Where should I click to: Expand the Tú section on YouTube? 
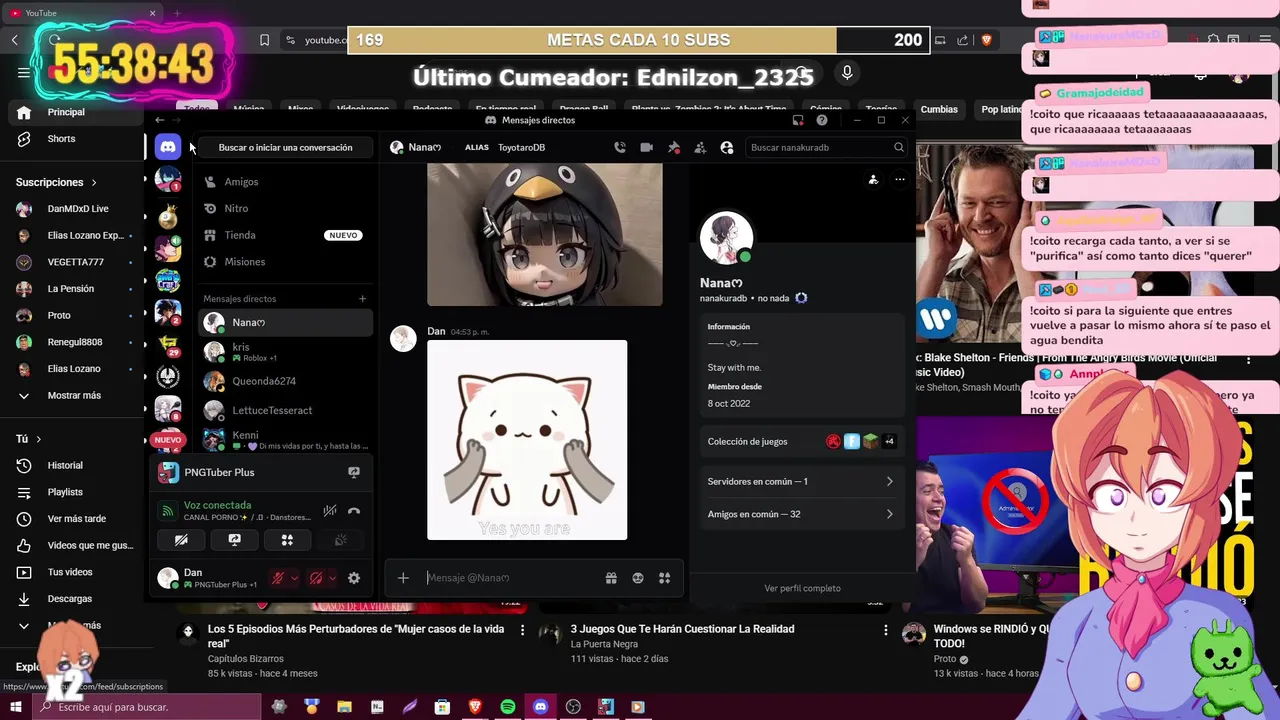(29, 439)
